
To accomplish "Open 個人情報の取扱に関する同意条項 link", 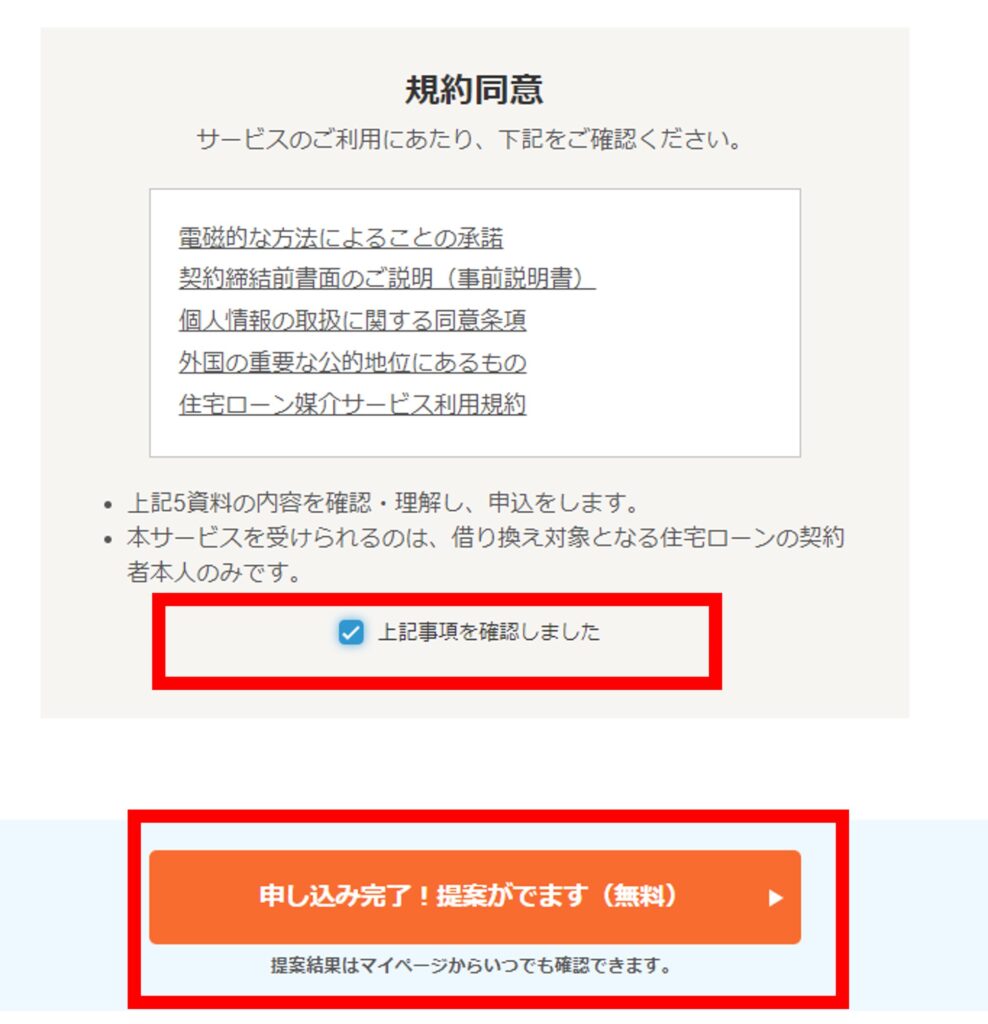I will (353, 321).
